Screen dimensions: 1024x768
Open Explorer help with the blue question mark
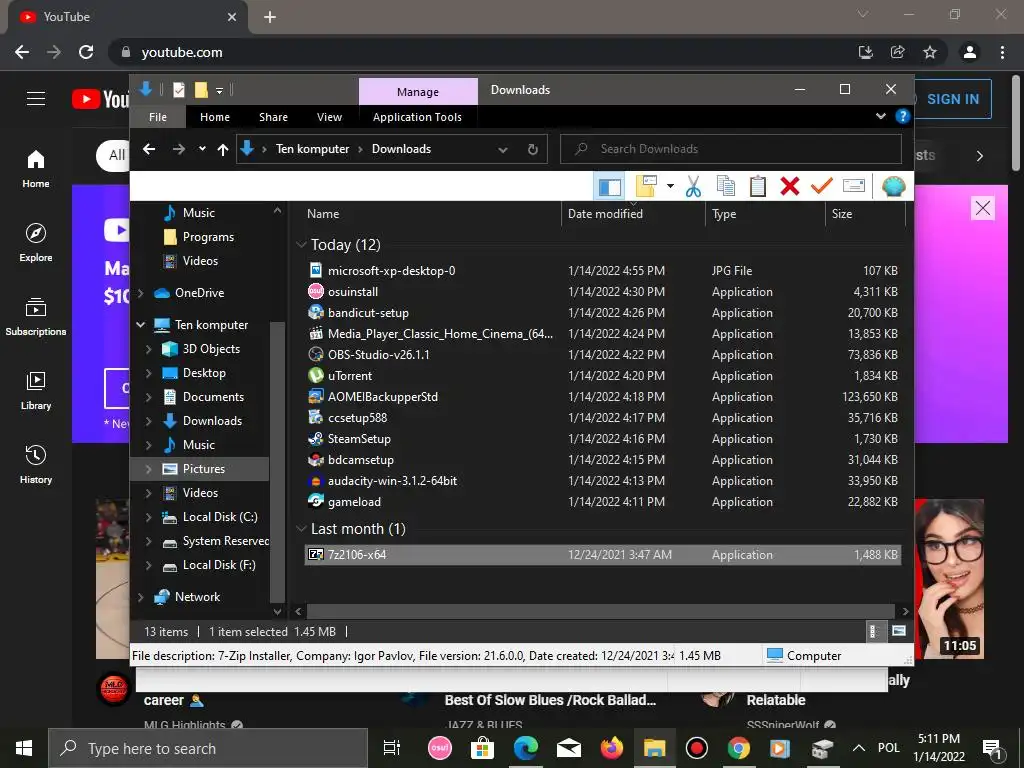[x=903, y=116]
